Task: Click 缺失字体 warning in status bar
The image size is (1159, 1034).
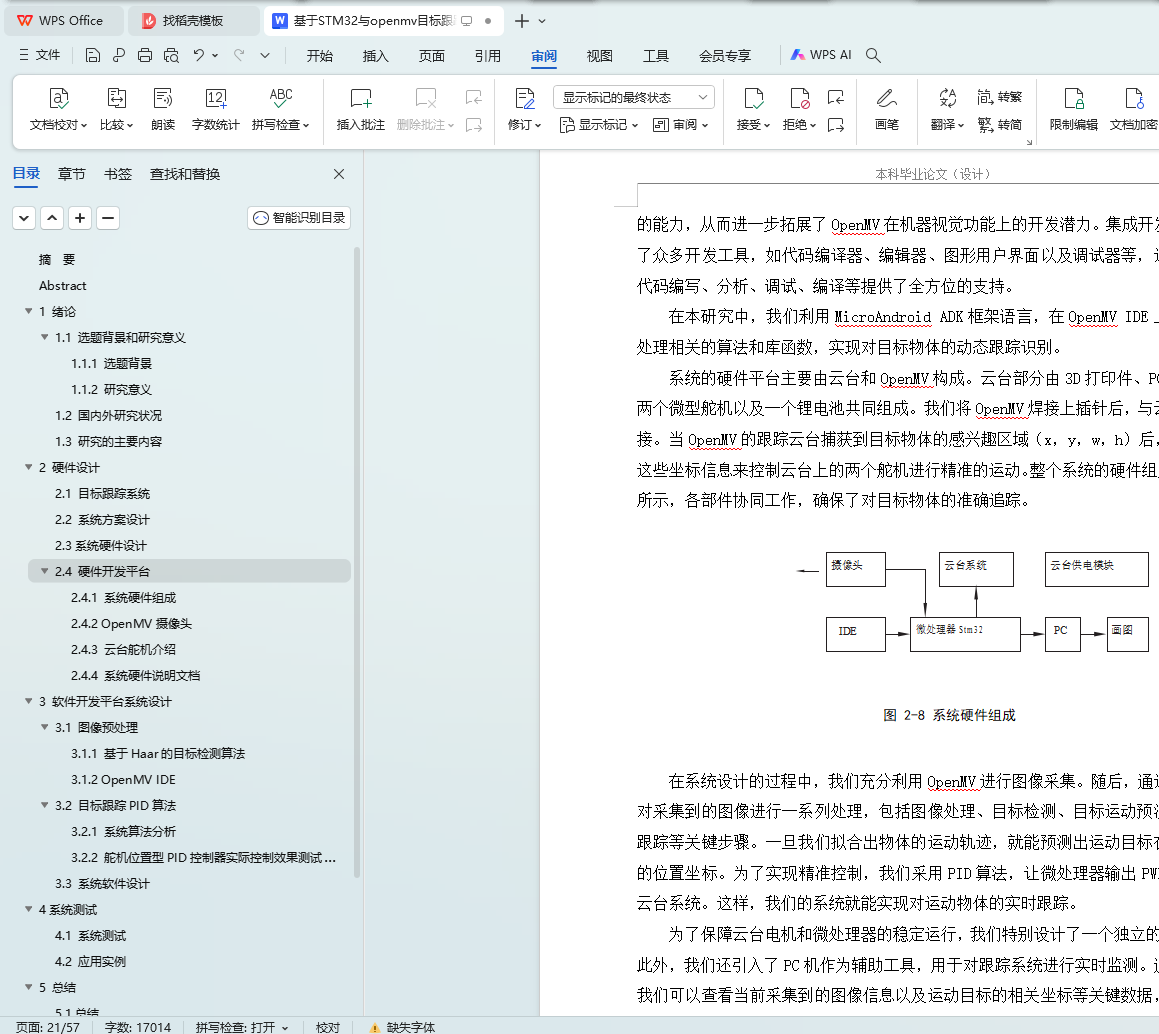Action: (402, 1027)
